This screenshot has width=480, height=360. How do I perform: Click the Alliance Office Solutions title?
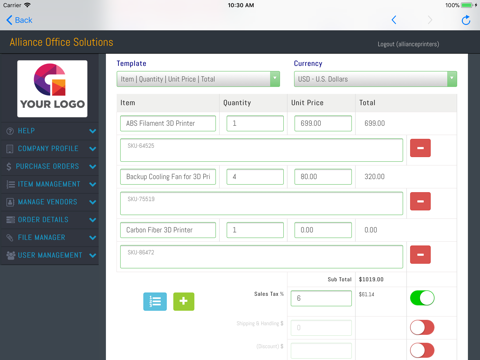(61, 42)
